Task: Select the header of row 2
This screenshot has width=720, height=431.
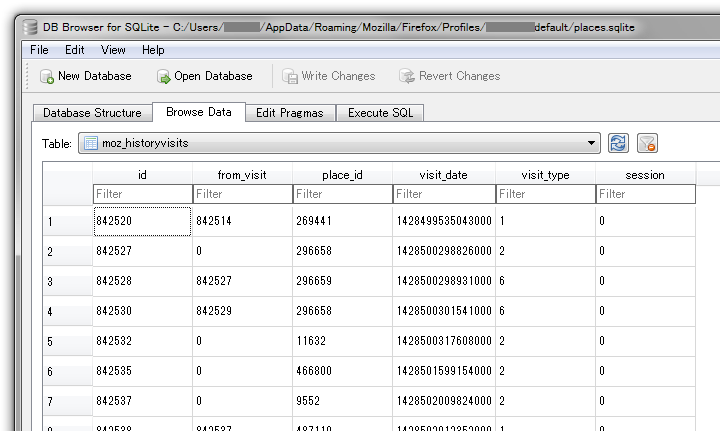Action: coord(68,252)
